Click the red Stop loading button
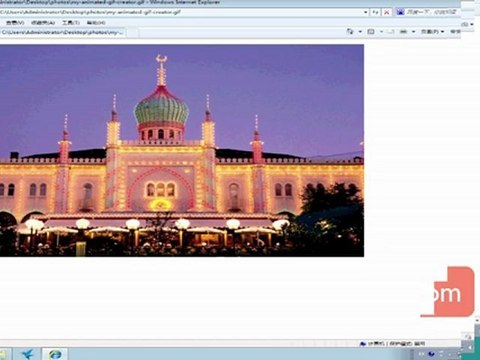 coord(386,12)
